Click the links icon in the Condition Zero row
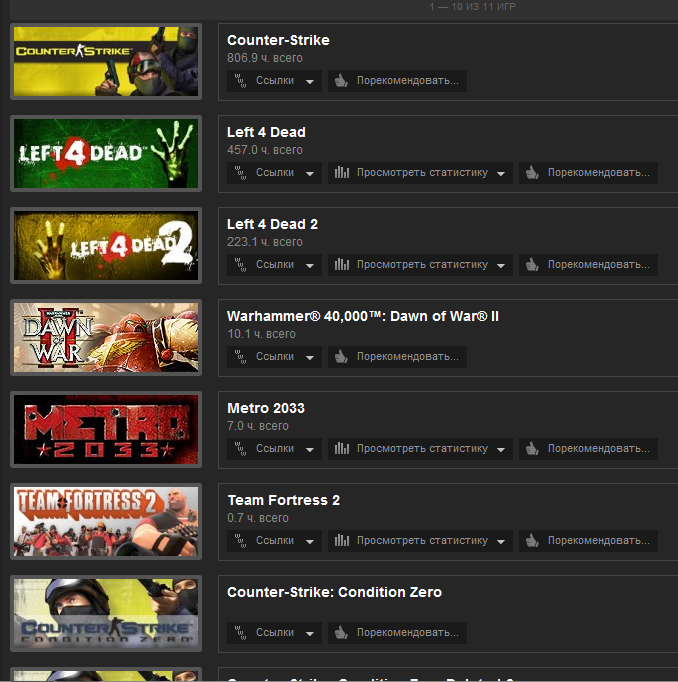 (x=240, y=633)
